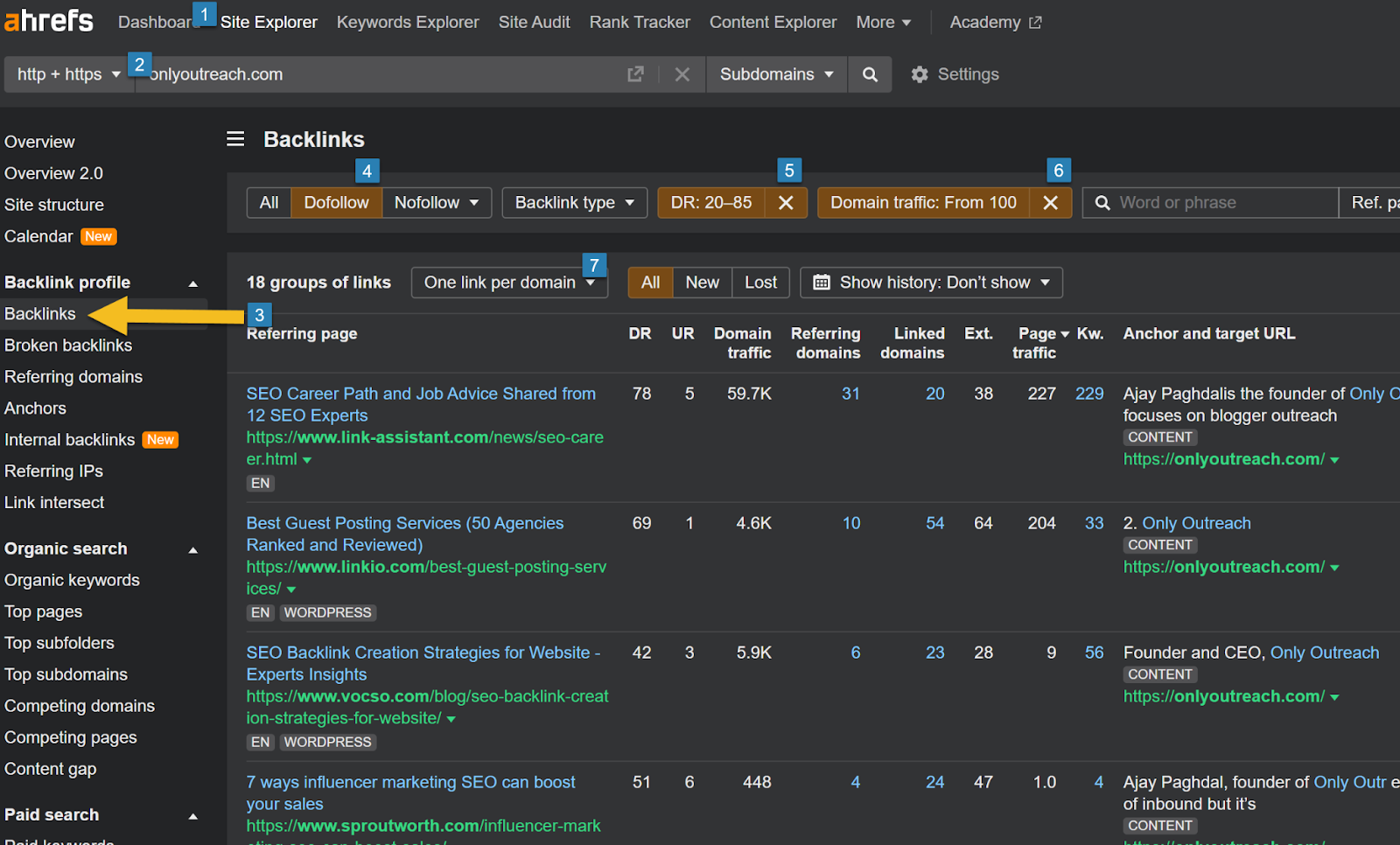Screen dimensions: 1400x845
Task: Collapse the Paid search section
Action: (193, 816)
